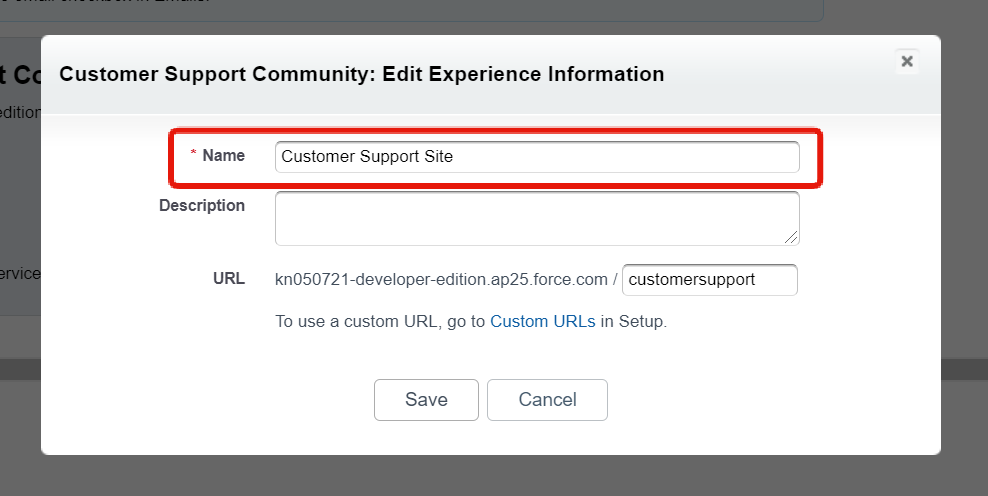This screenshot has height=496, width=988.
Task: Click the dialog title text
Action: 362,74
